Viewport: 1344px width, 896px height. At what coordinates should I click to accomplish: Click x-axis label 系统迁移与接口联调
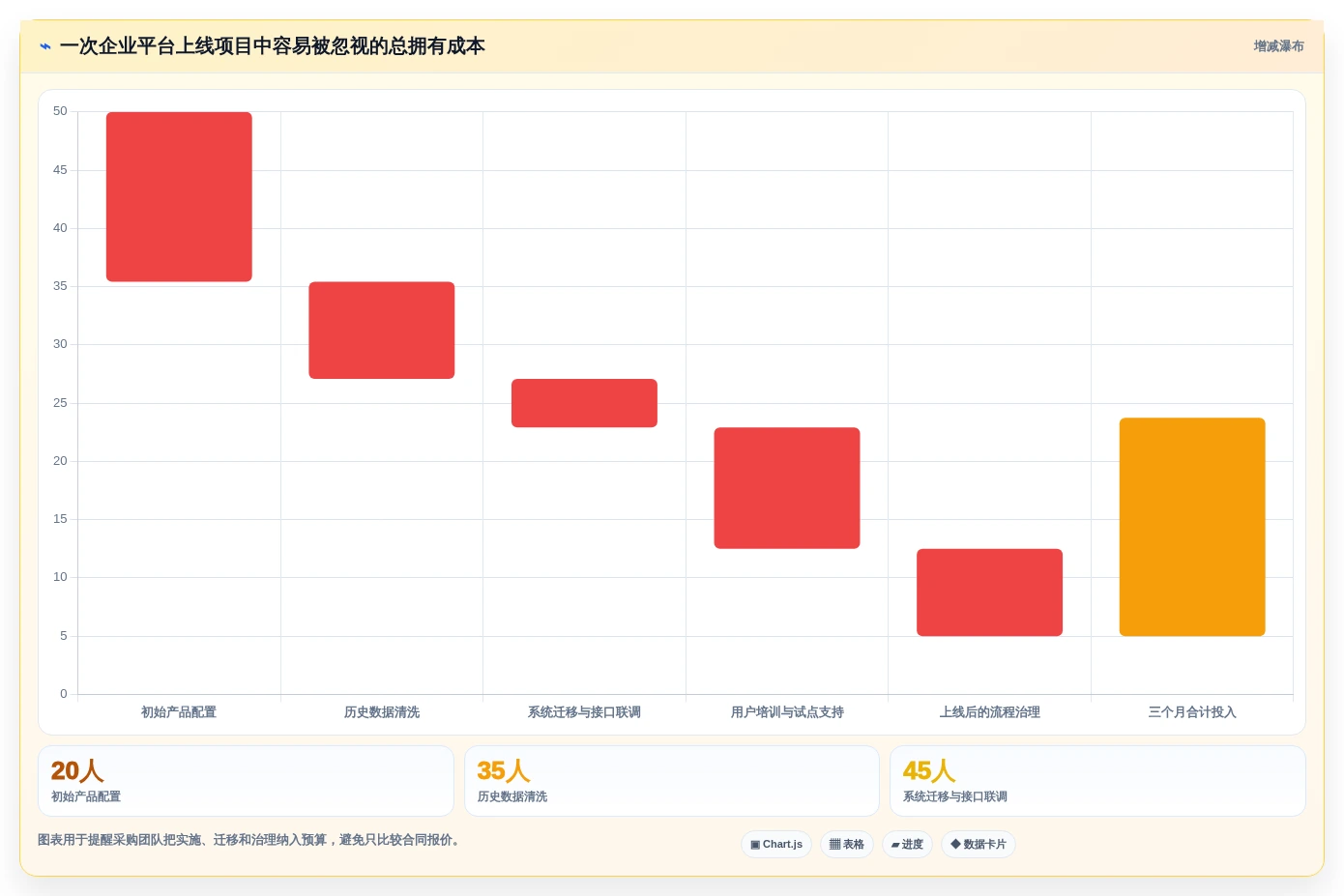click(x=584, y=712)
